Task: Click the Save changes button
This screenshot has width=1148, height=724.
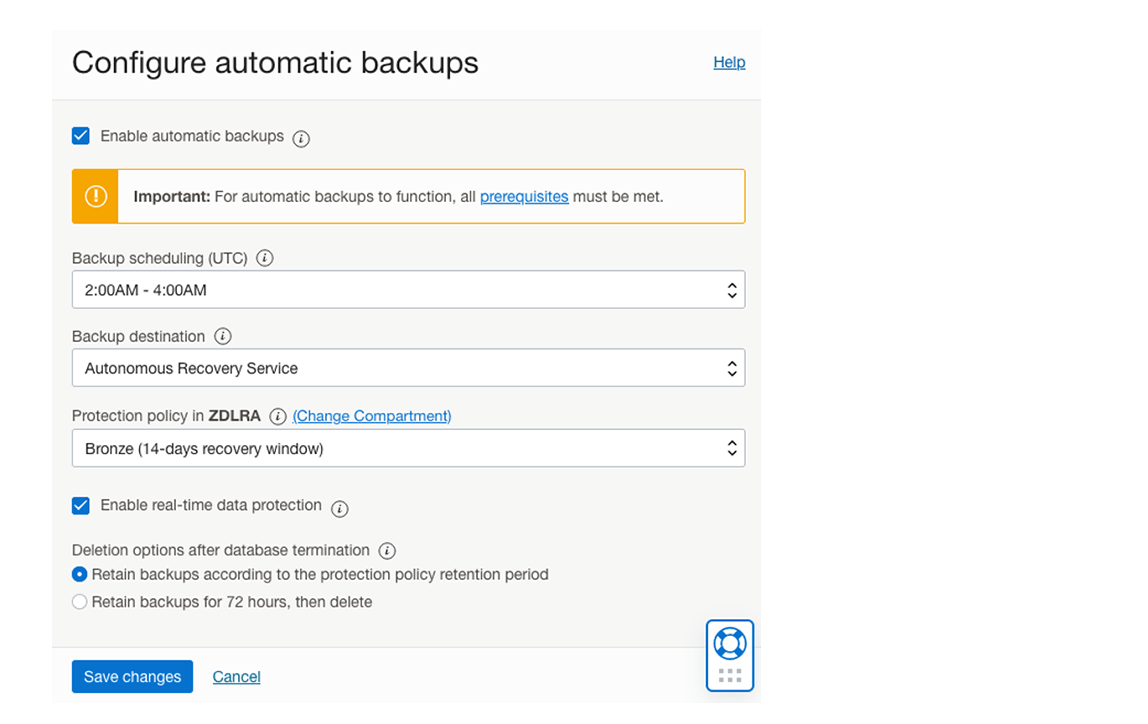Action: click(132, 677)
